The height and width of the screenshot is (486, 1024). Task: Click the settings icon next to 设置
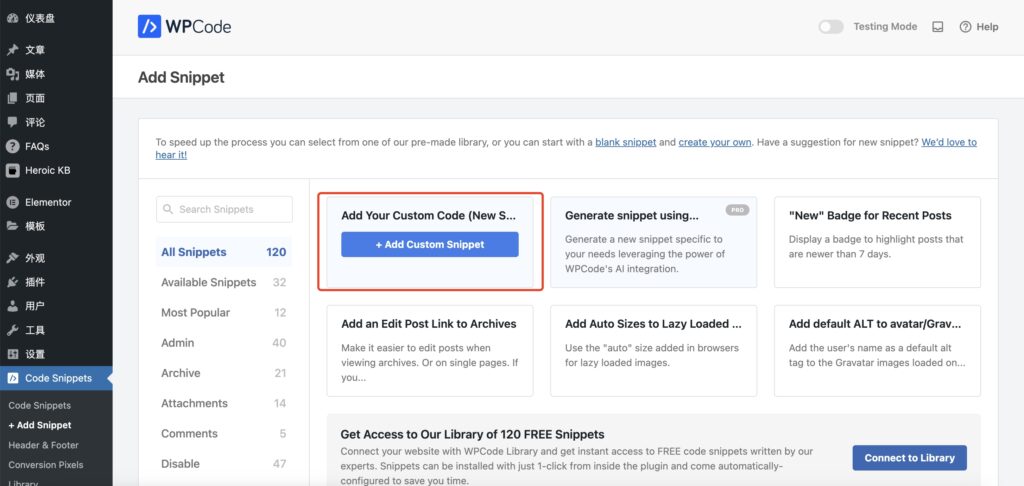(12, 354)
